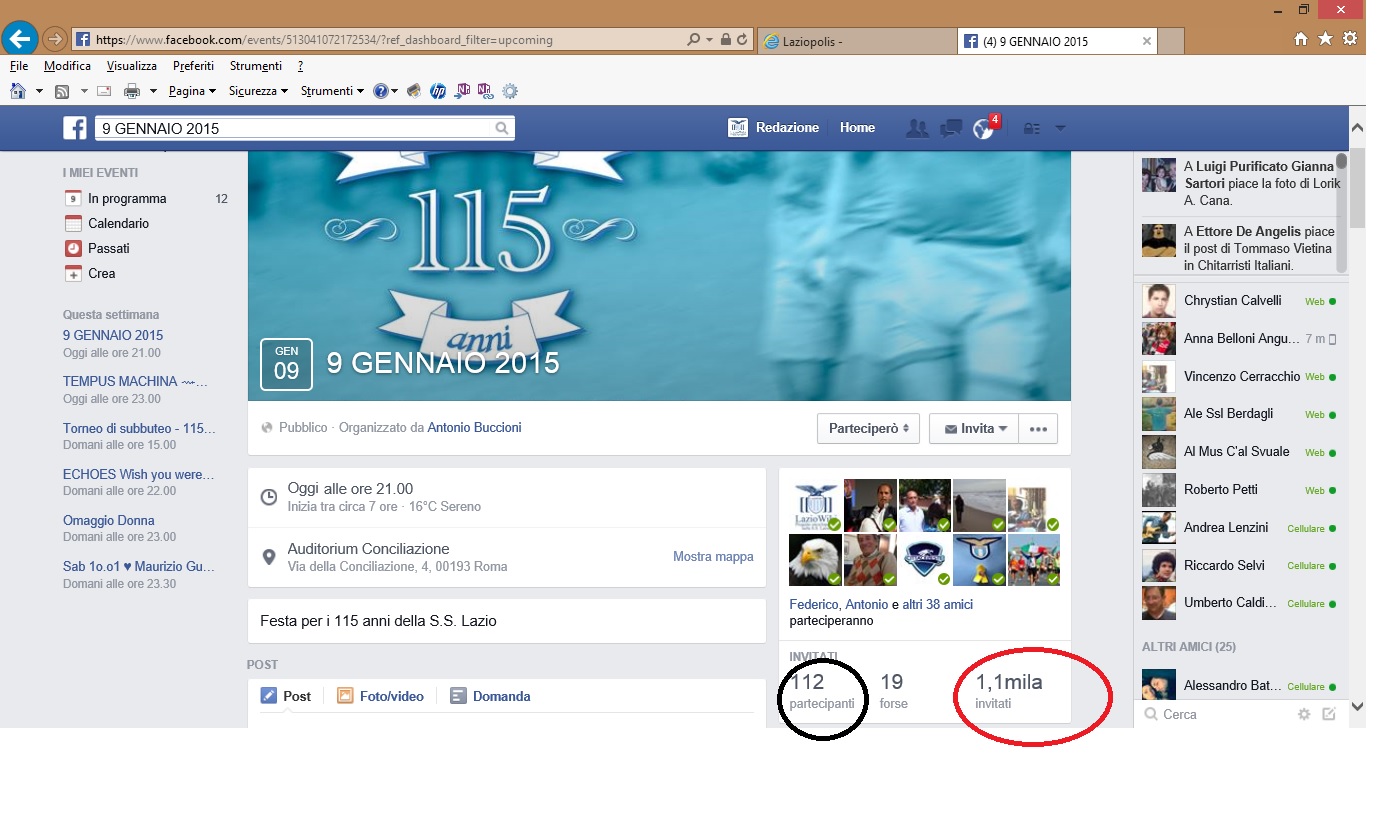This screenshot has width=1381, height=840.
Task: Click the browser back arrow button
Action: 20,40
